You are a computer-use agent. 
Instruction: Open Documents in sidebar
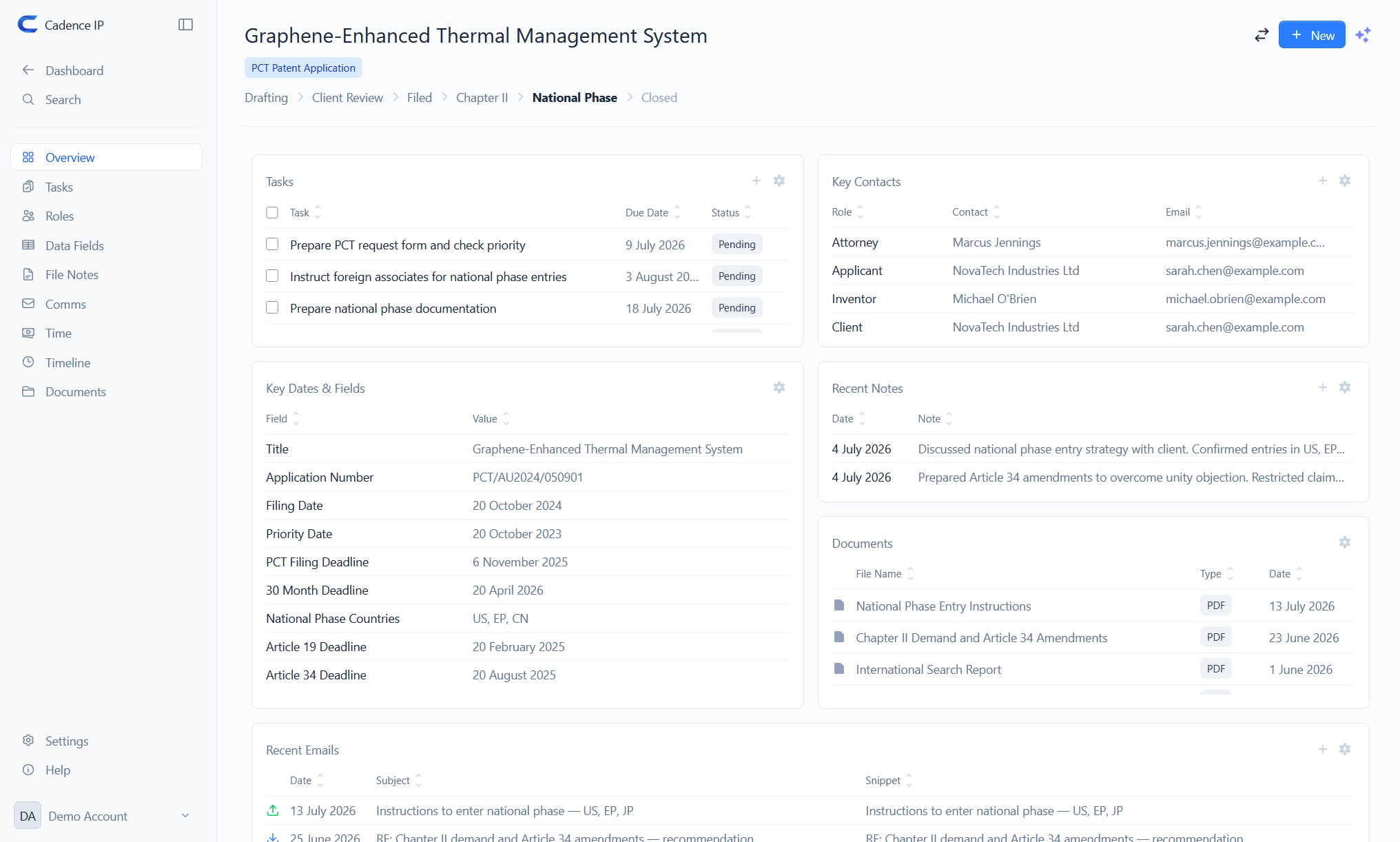[x=107, y=391]
